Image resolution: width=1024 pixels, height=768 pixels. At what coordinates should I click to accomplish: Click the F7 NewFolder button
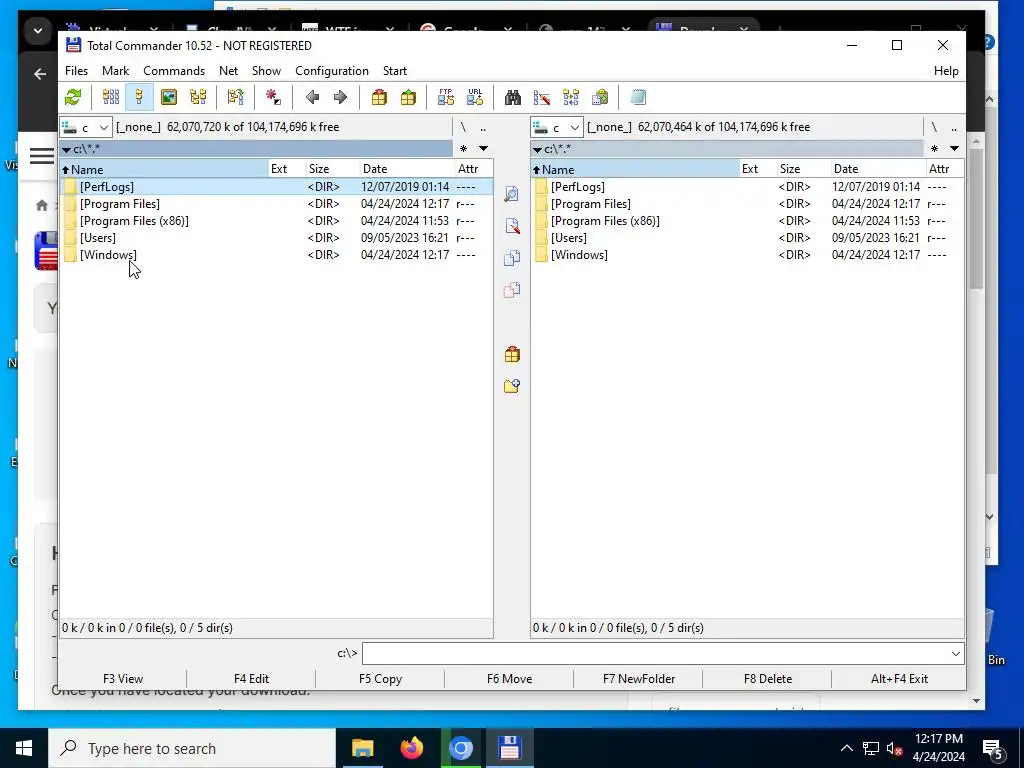(639, 679)
